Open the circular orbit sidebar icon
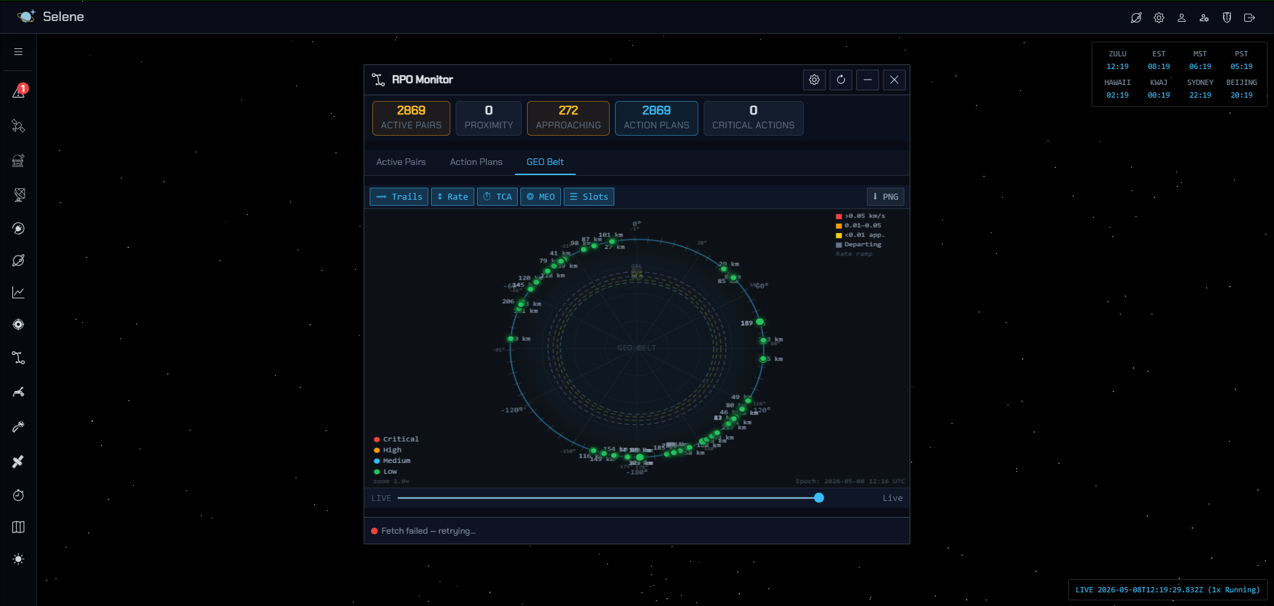Screen dimensions: 1274x606 pos(18,228)
